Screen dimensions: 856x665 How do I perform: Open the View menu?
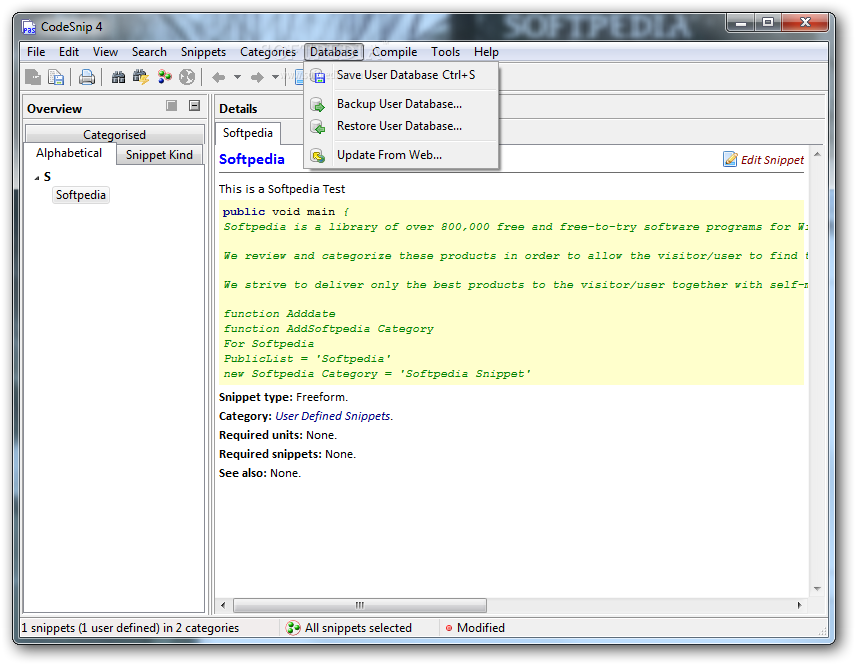click(x=105, y=52)
